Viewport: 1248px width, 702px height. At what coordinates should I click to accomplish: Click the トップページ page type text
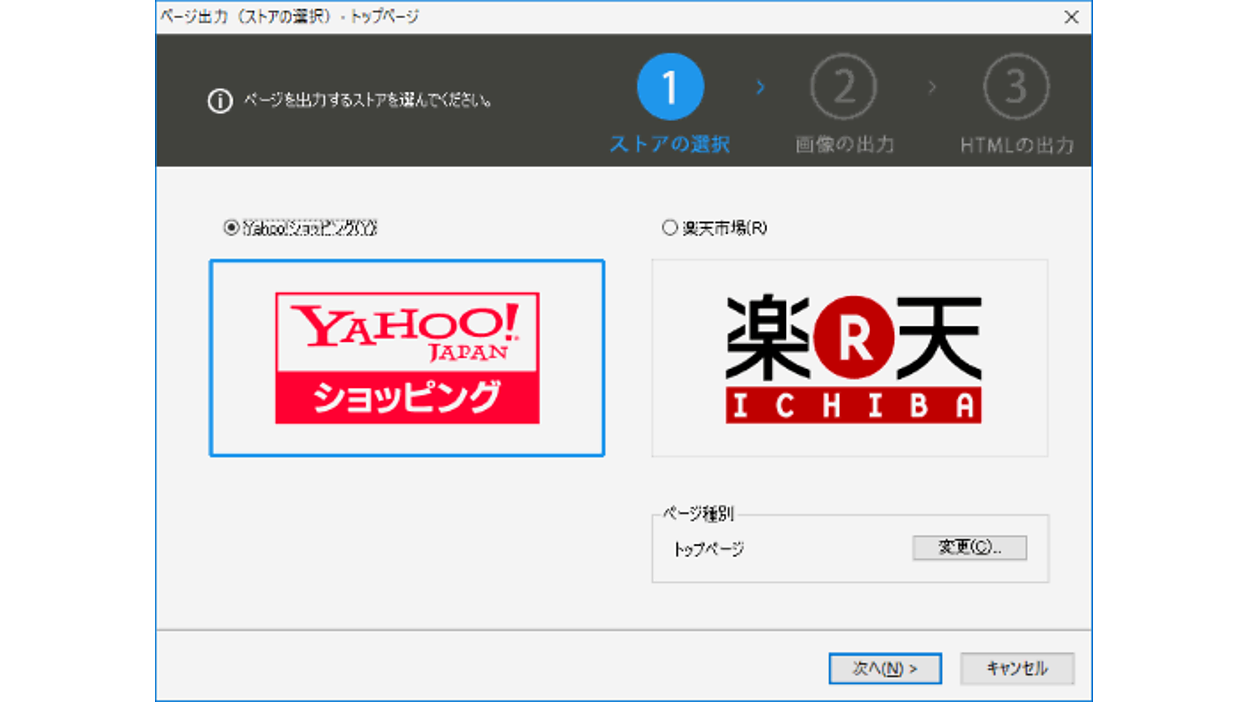pos(709,549)
